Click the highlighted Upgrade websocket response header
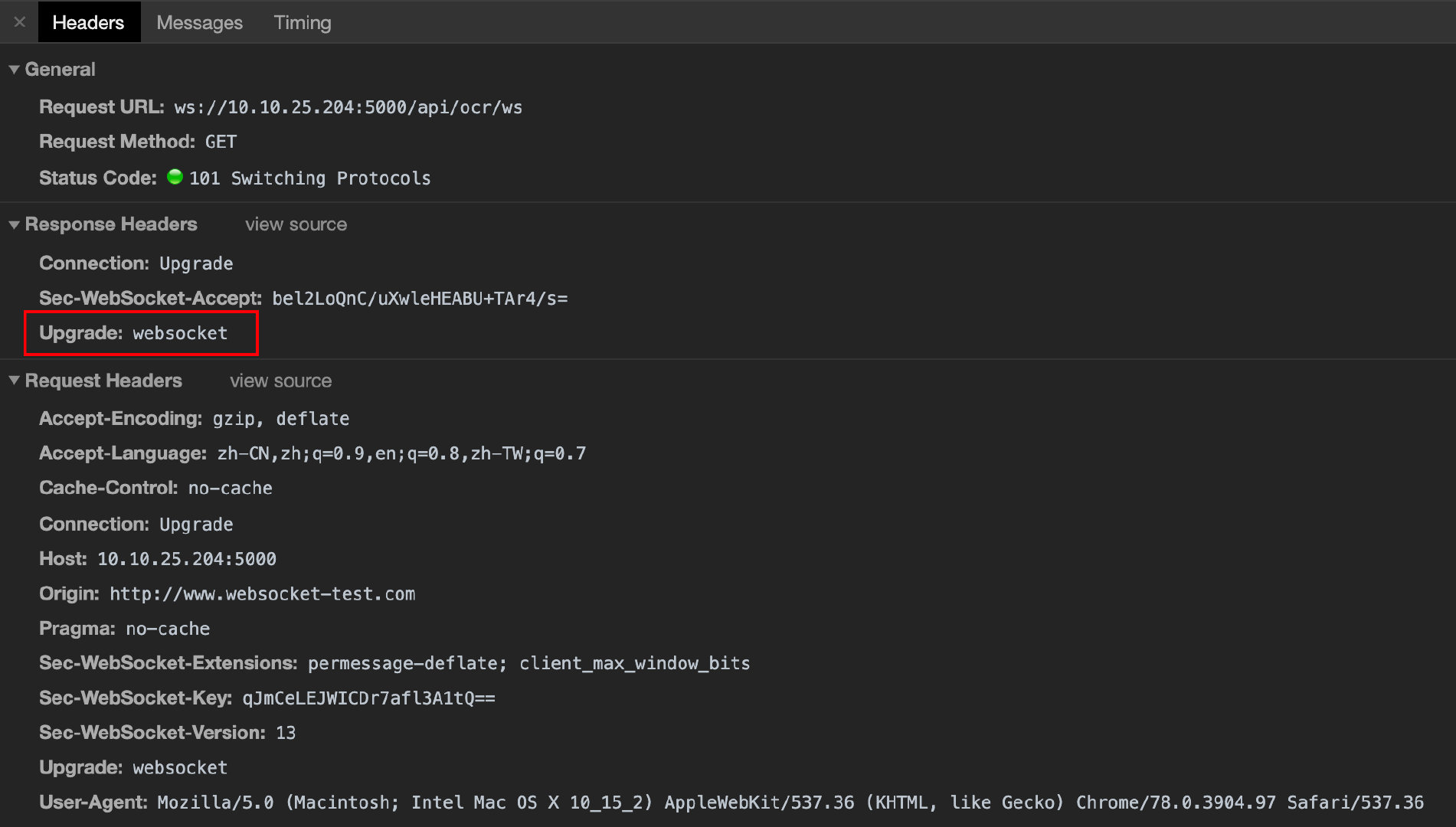This screenshot has width=1456, height=827. click(x=141, y=333)
